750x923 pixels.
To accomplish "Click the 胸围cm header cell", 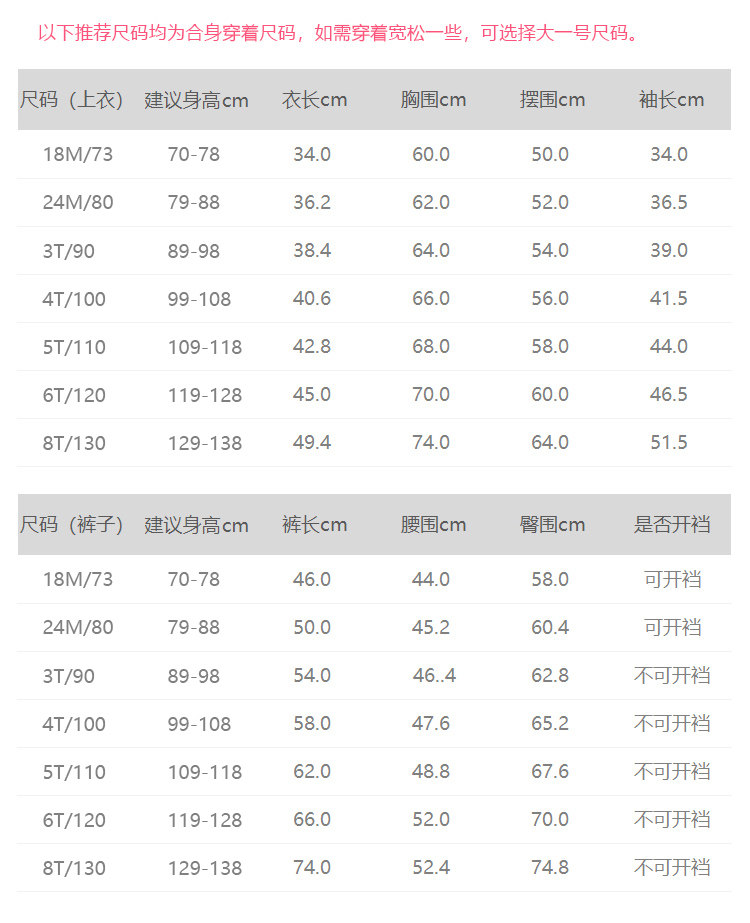I will click(x=432, y=100).
